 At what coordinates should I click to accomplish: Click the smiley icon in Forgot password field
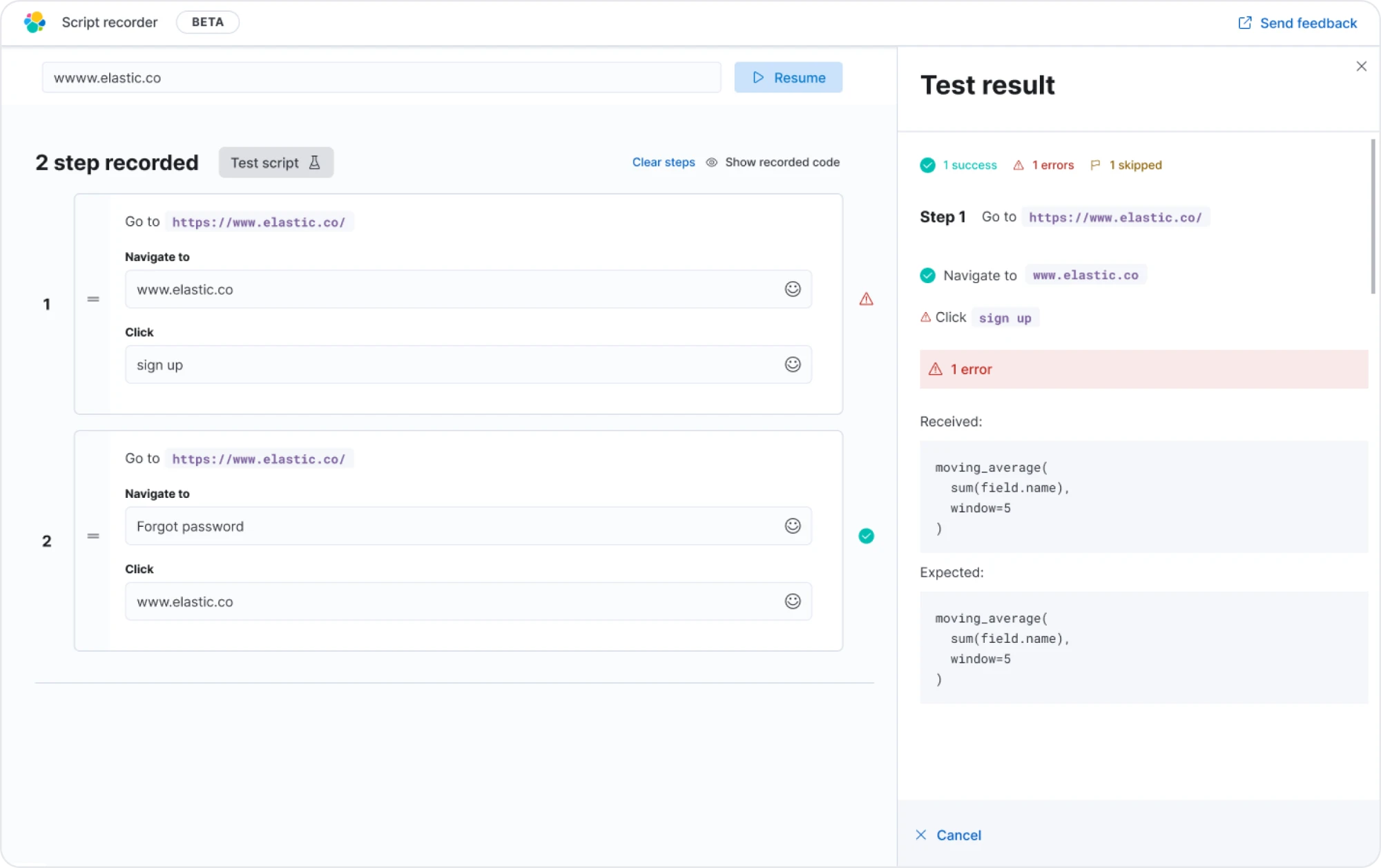793,526
